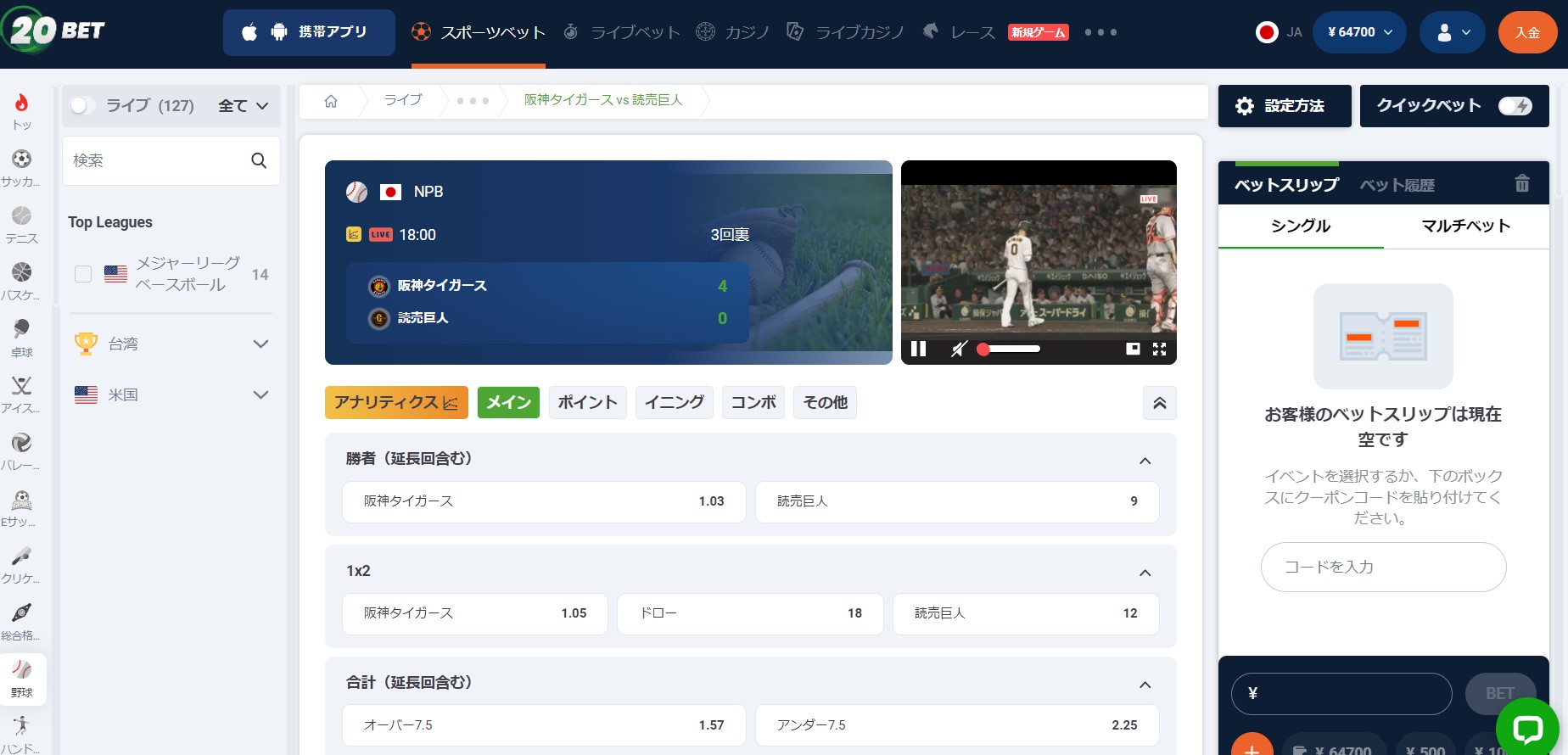Viewport: 1568px width, 755px height.
Task: Open 設定方法 settings button
Action: pyautogui.click(x=1285, y=106)
